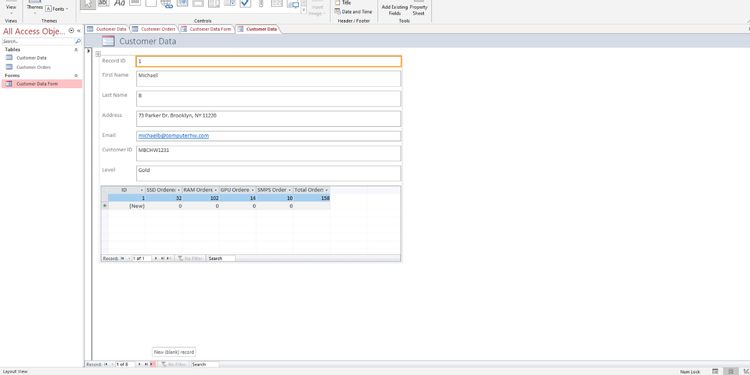Viewport: 750px width, 375px height.
Task: Pick the Hyperlink (Link) control
Action: [166, 4]
